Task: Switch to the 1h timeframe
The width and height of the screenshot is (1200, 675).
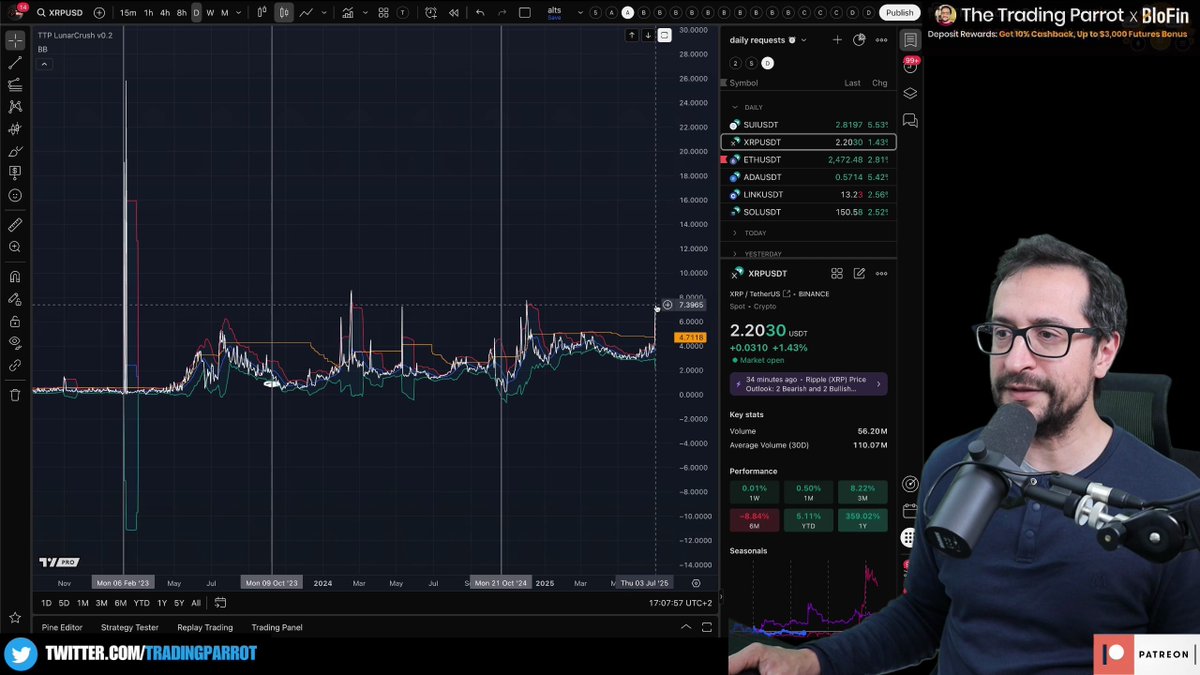Action: coord(148,13)
